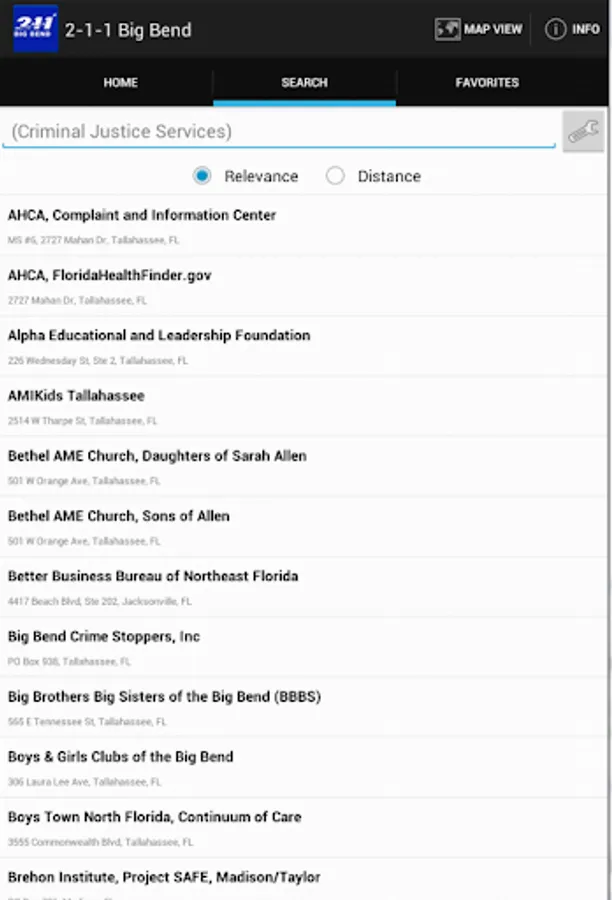Image resolution: width=612 pixels, height=900 pixels.
Task: Click the MAP VIEW label
Action: (493, 29)
